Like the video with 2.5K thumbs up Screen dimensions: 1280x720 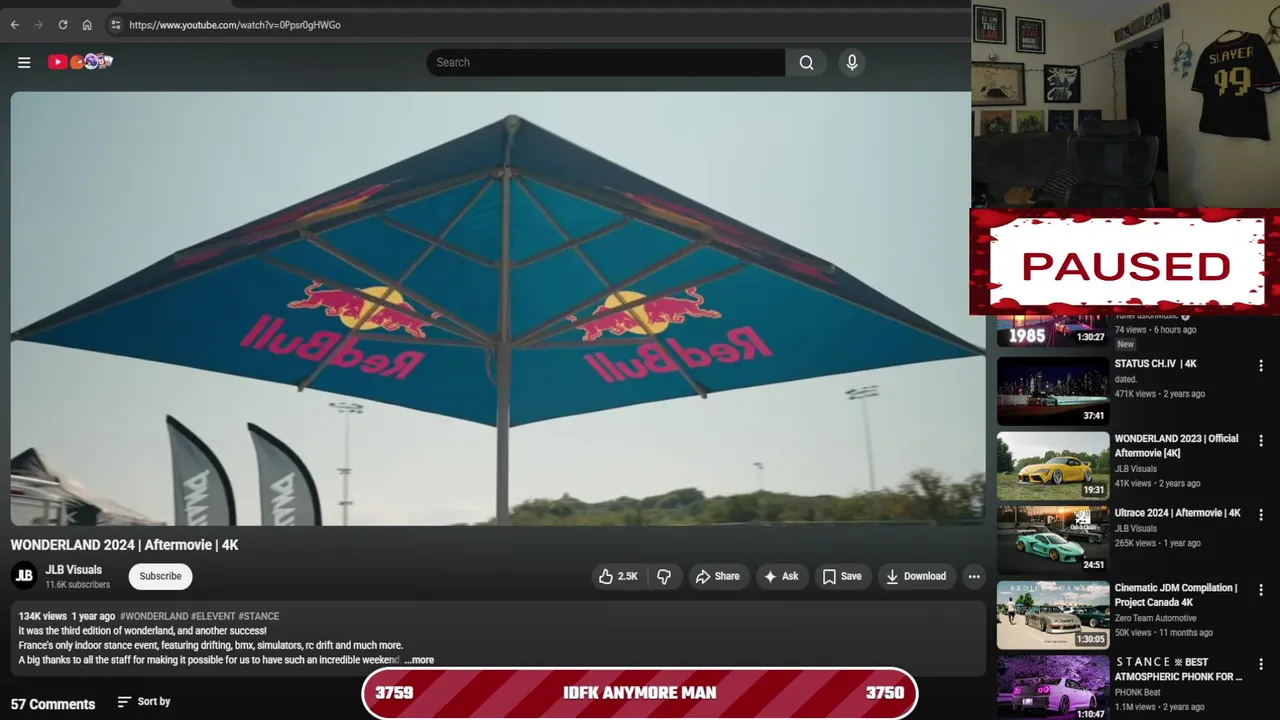pyautogui.click(x=619, y=576)
